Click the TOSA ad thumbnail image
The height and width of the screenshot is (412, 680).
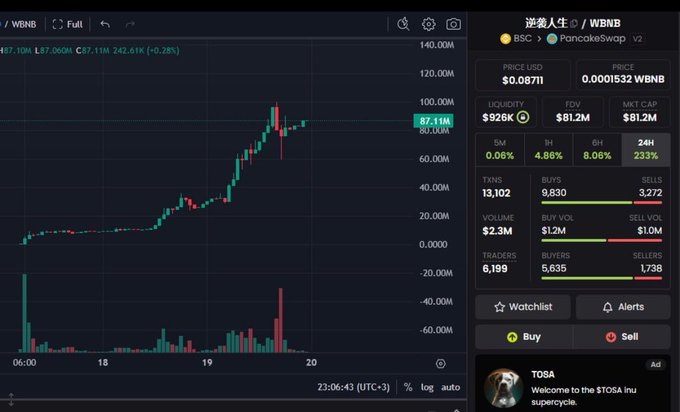(x=503, y=387)
